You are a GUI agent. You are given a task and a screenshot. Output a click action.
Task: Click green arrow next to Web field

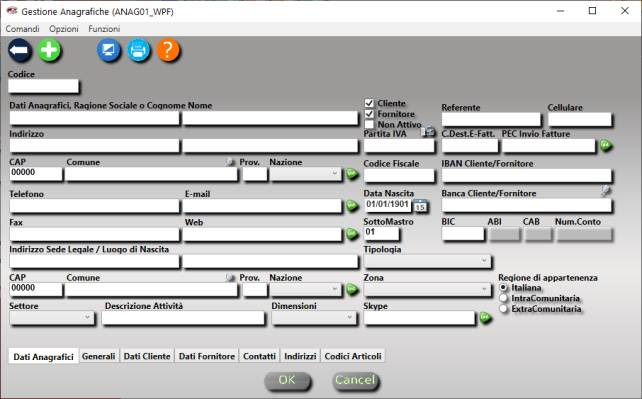click(352, 234)
